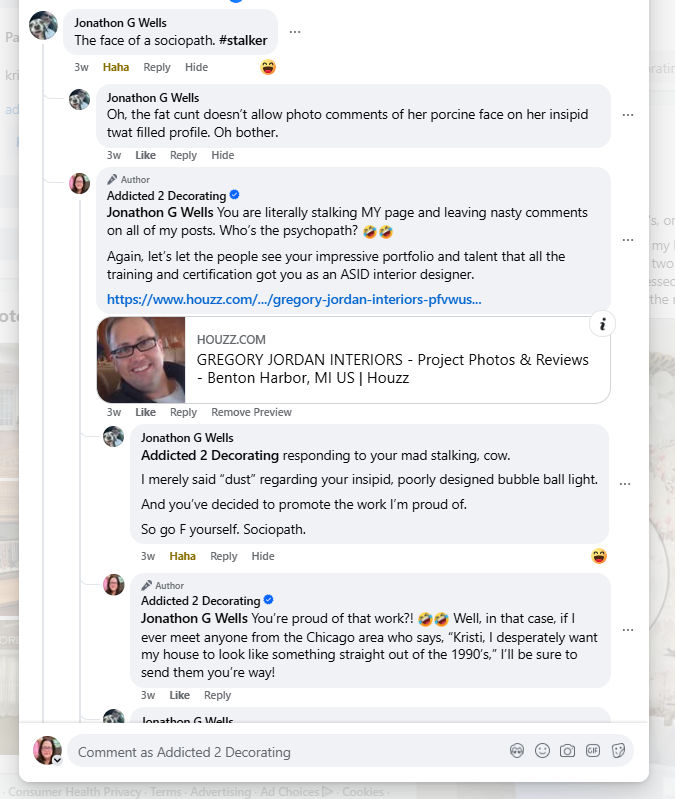Reply to the "send them you're way" comment
This screenshot has width=675, height=799.
pyautogui.click(x=218, y=696)
